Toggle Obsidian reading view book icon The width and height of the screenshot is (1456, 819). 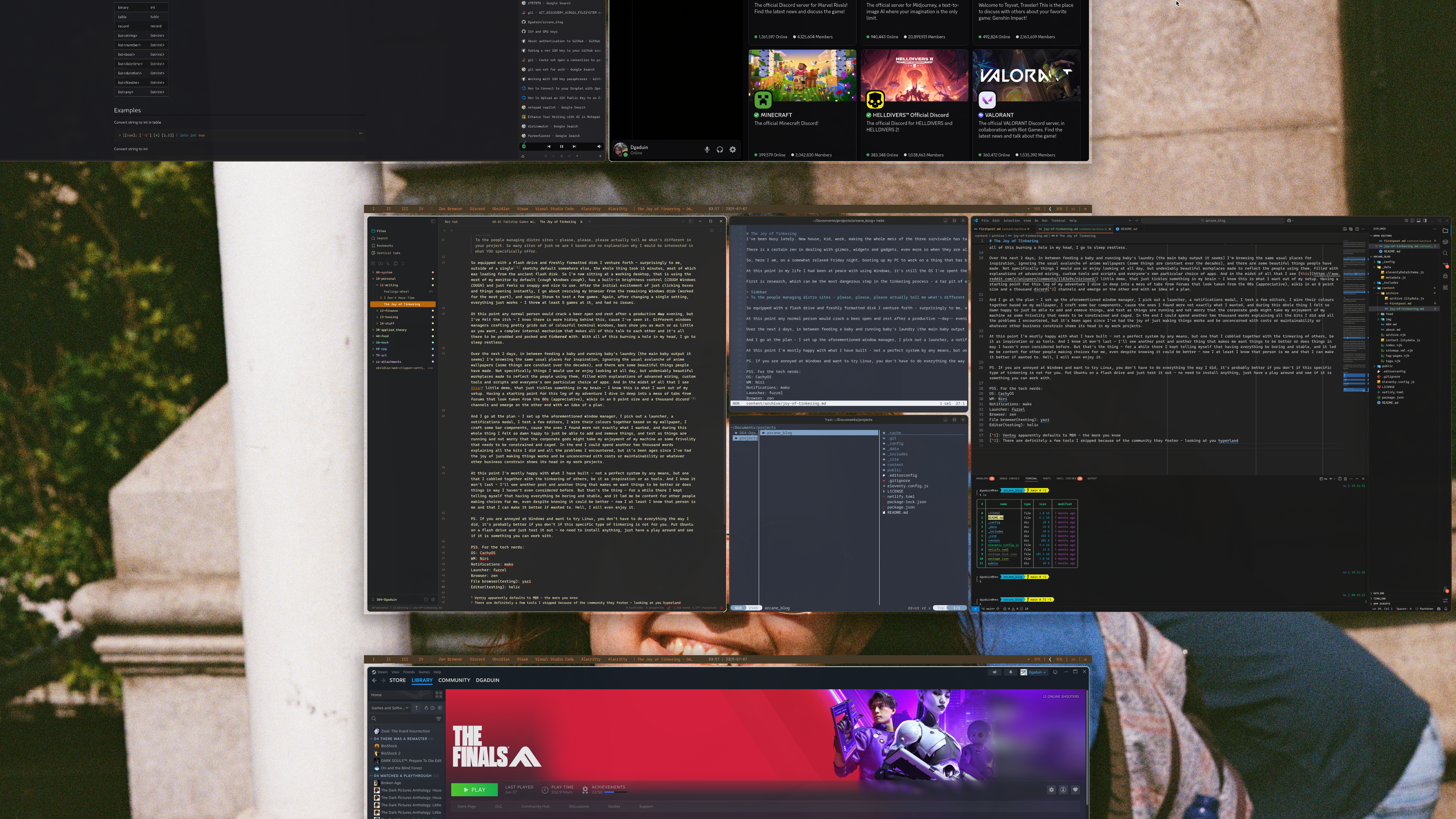click(x=712, y=231)
